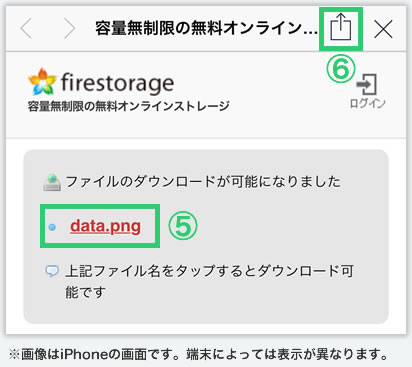Click the green circled number 5 marker
Image resolution: width=412 pixels, height=367 pixels.
(x=182, y=226)
